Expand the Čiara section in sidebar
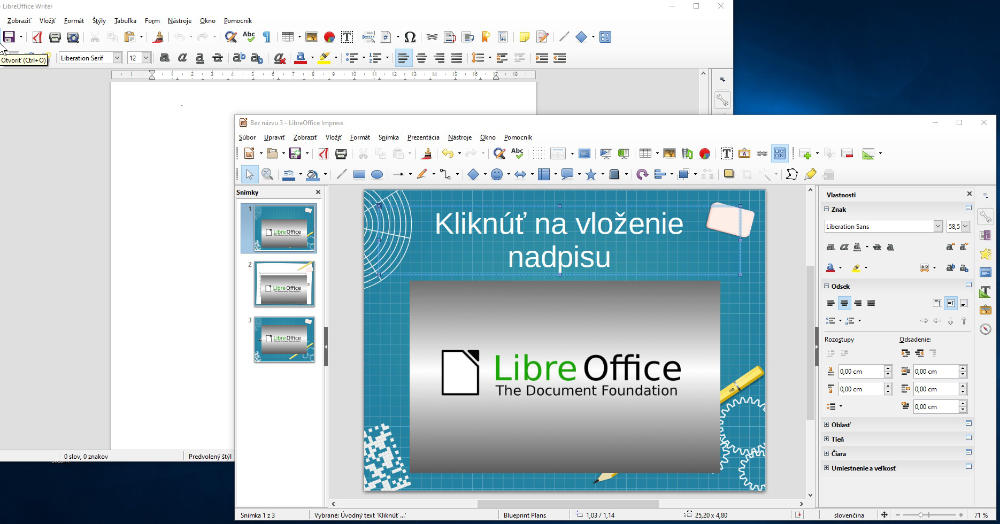Viewport: 1000px width, 524px height. click(827, 453)
